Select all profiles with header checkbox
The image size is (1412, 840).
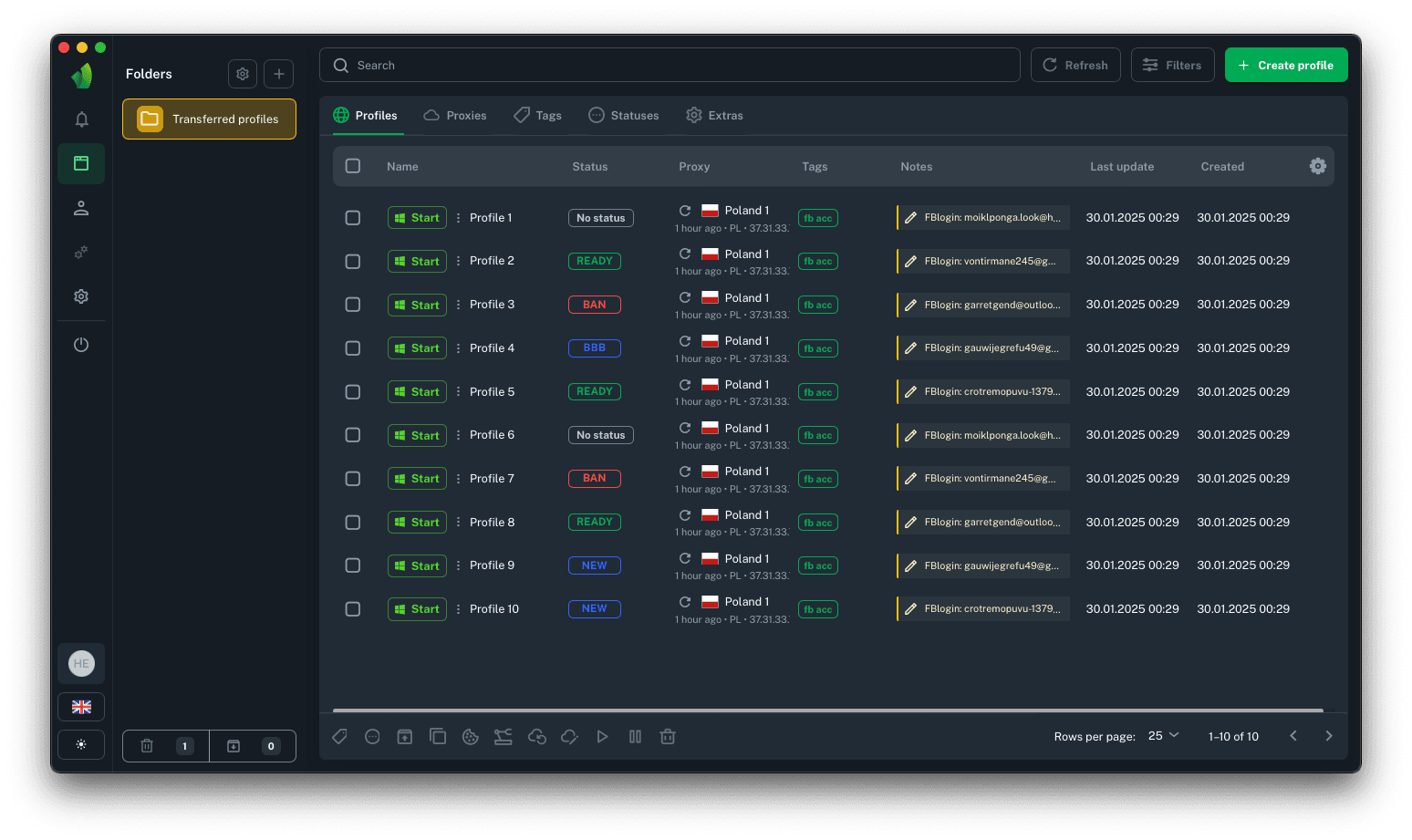(353, 166)
